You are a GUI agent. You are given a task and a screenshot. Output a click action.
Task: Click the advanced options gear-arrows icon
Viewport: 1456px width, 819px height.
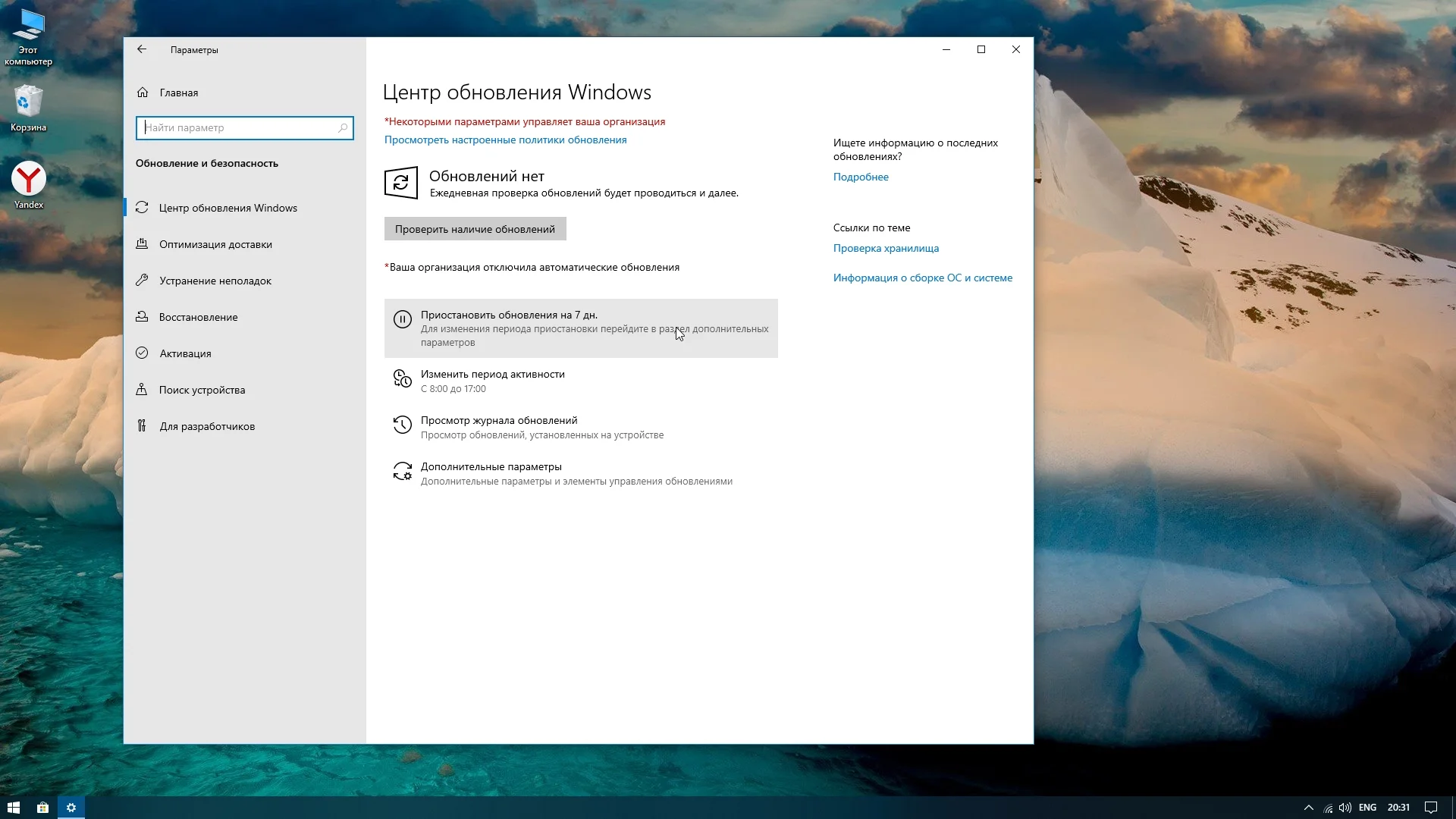(402, 472)
